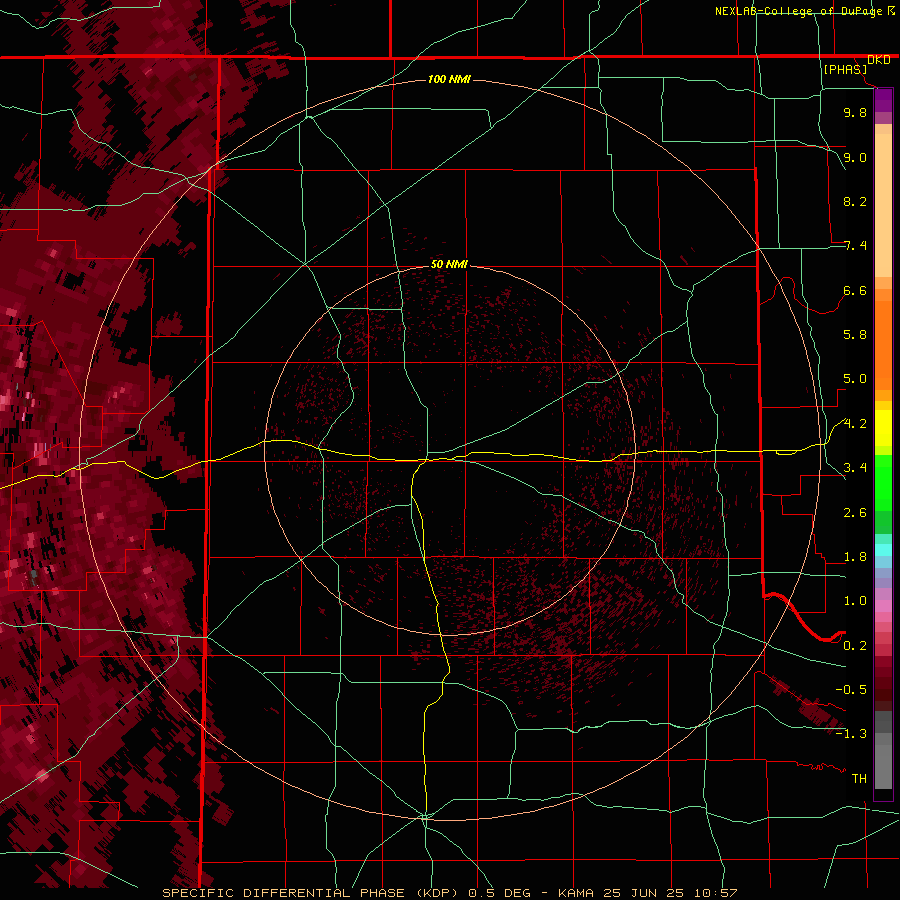Viewport: 900px width, 900px height.
Task: Select the -1.3 legend value
Action: [x=851, y=734]
